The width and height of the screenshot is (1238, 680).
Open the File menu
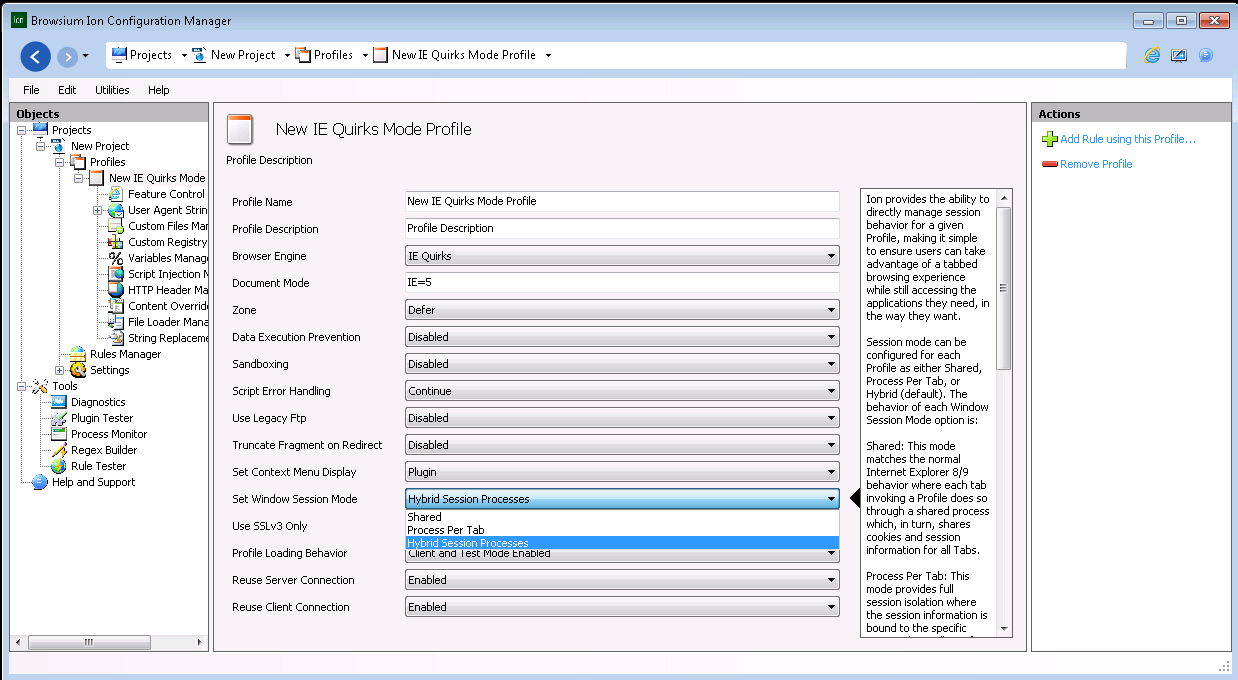(x=31, y=90)
